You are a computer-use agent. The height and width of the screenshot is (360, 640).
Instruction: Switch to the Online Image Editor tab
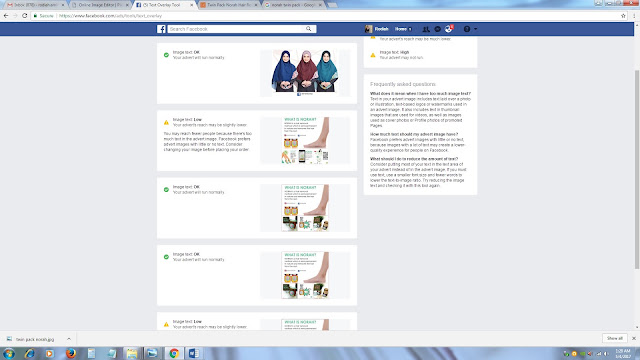[x=99, y=5]
